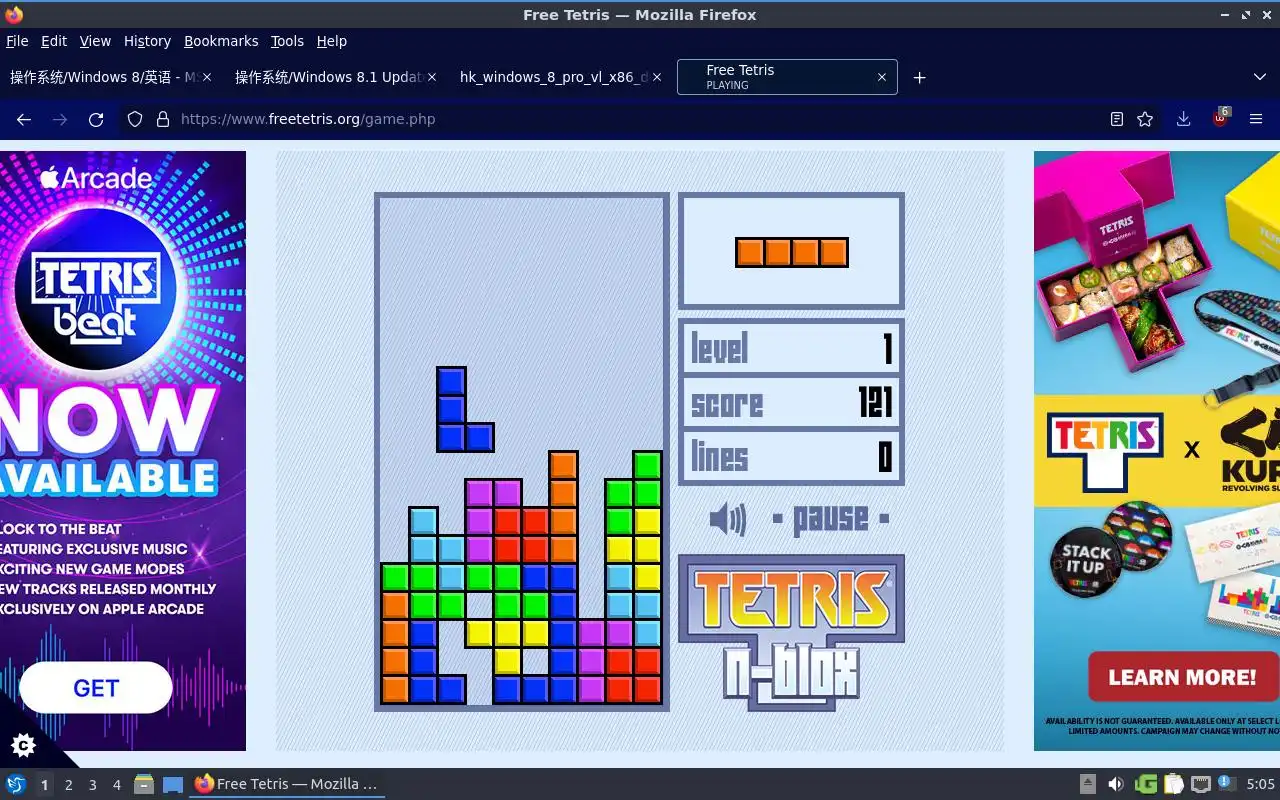Screen dimensions: 1280x800
Task: Select Free Tetris Firefox taskbar entry
Action: pos(287,785)
